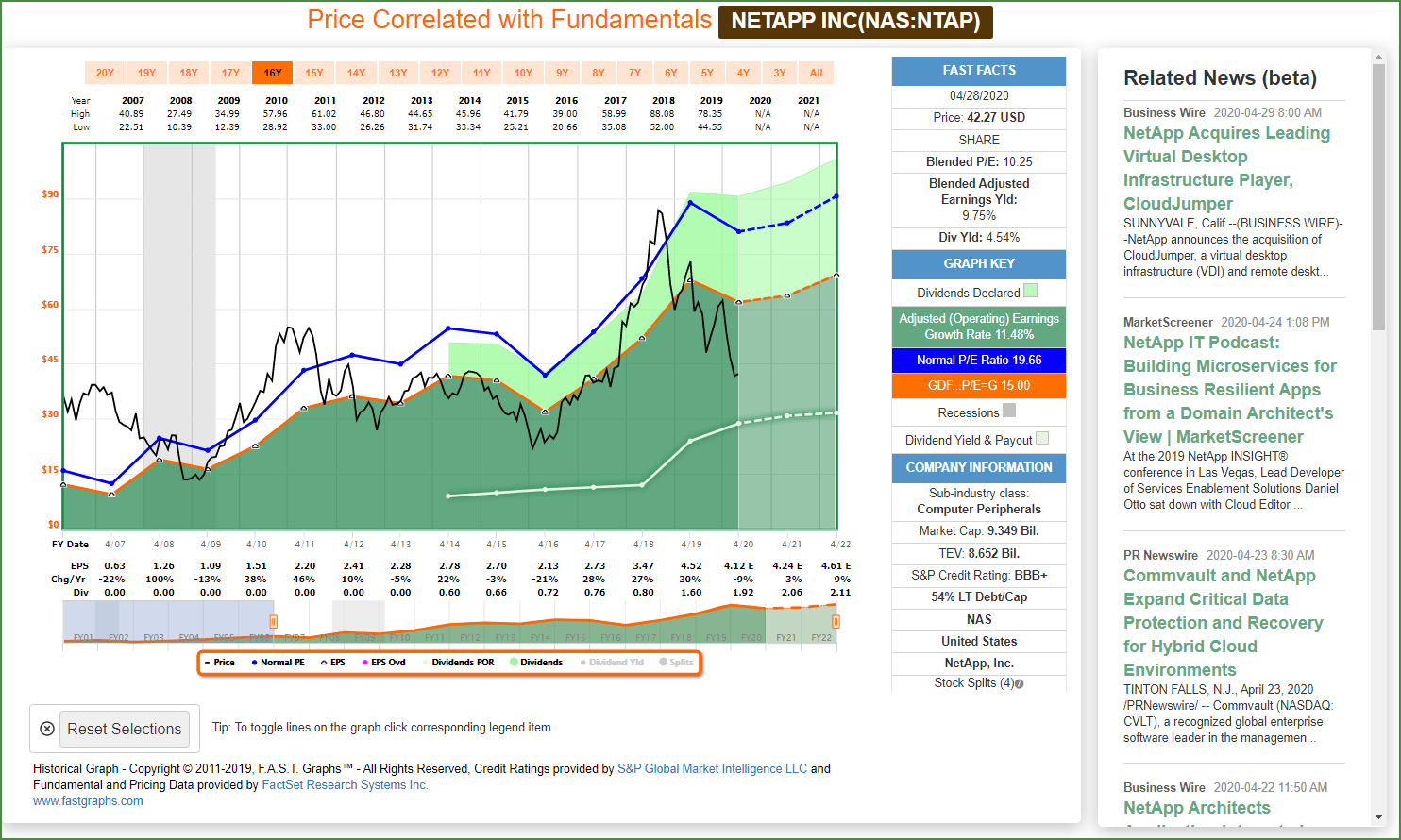Pick the 13Y time range tab
This screenshot has width=1401, height=840.
398,73
